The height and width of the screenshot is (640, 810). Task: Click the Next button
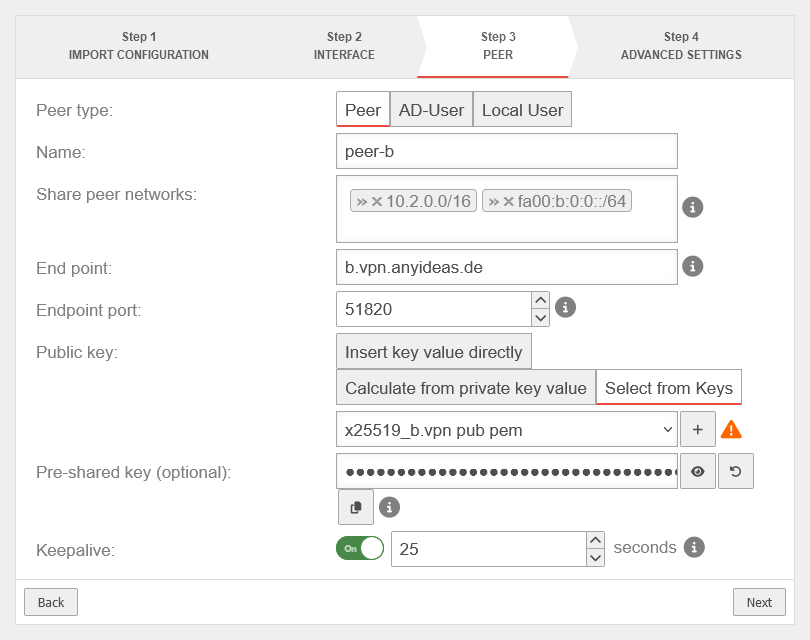tap(759, 602)
